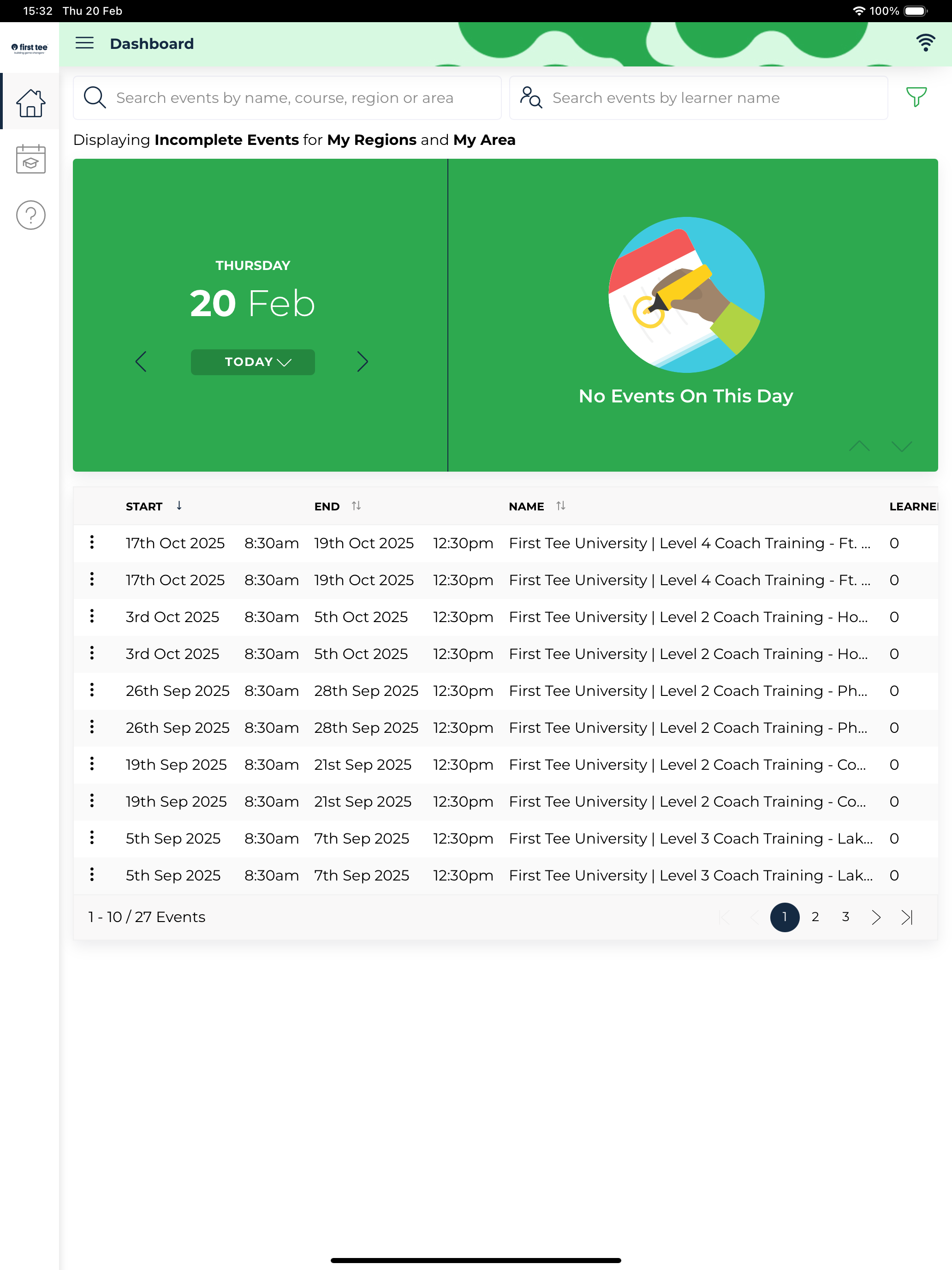Sort table by START column arrow

(179, 506)
